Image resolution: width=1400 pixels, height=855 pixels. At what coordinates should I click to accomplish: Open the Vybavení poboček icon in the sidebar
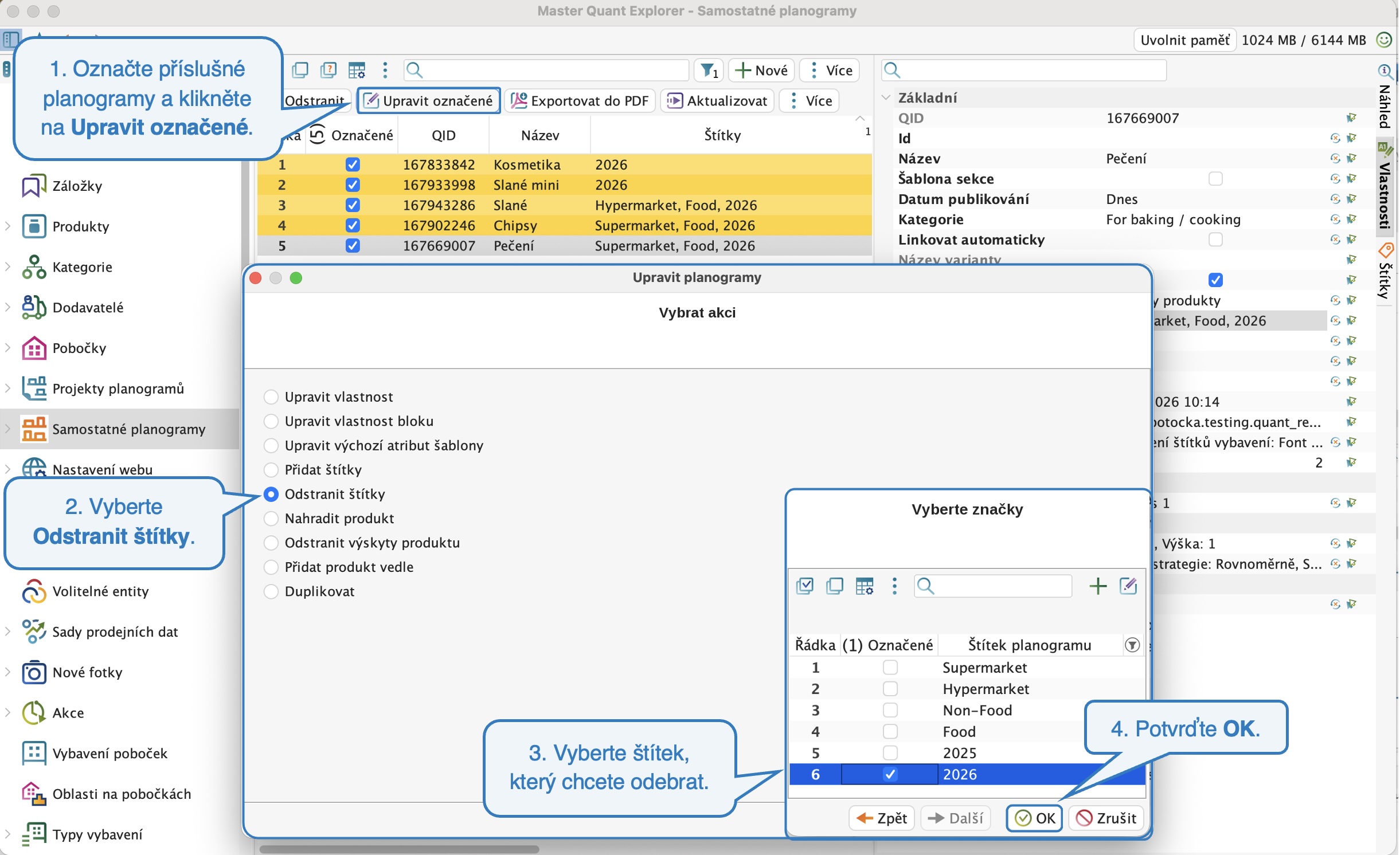(33, 753)
